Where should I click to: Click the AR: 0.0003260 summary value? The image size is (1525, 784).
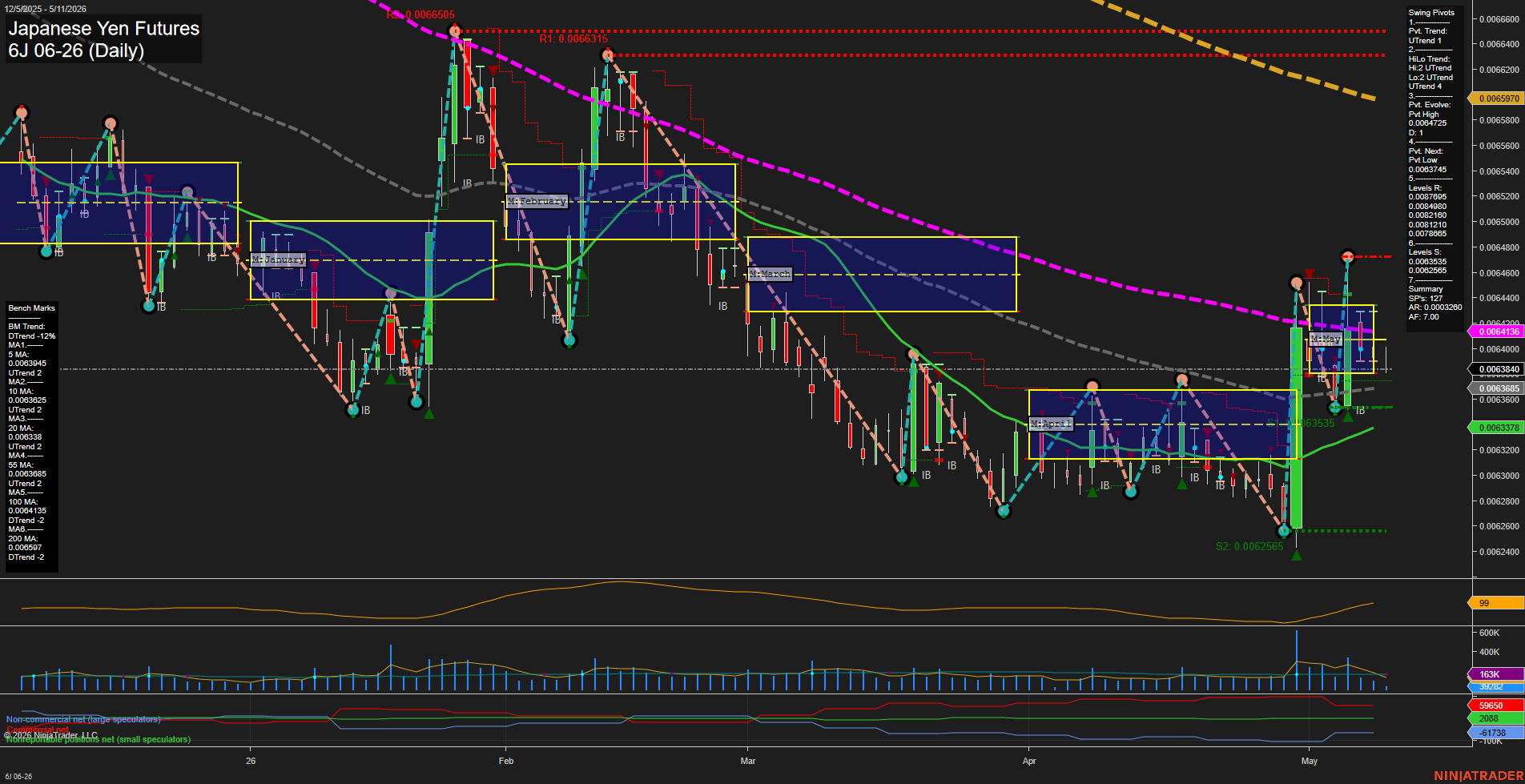click(1435, 308)
